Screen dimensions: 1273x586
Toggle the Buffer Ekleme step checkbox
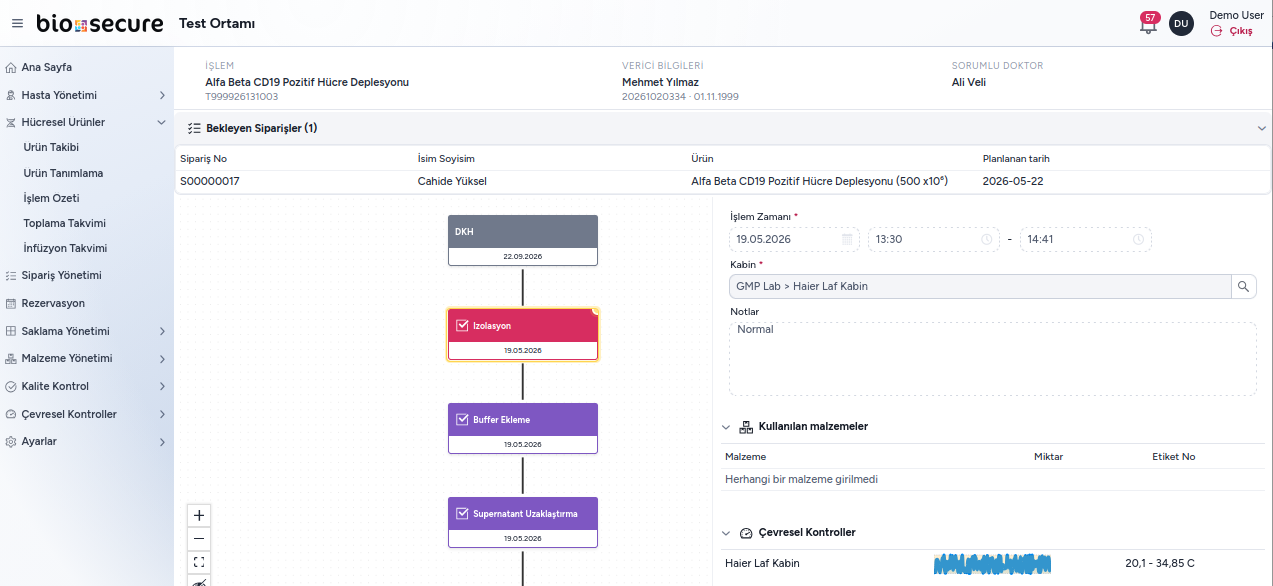(x=462, y=420)
